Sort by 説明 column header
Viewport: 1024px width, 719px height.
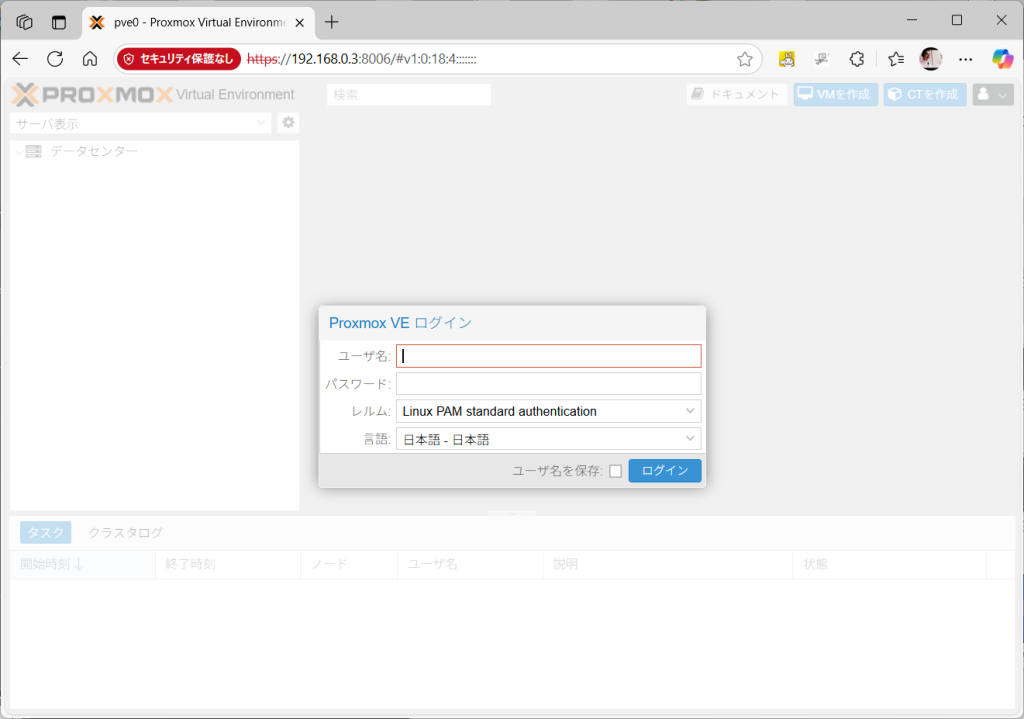tap(667, 564)
